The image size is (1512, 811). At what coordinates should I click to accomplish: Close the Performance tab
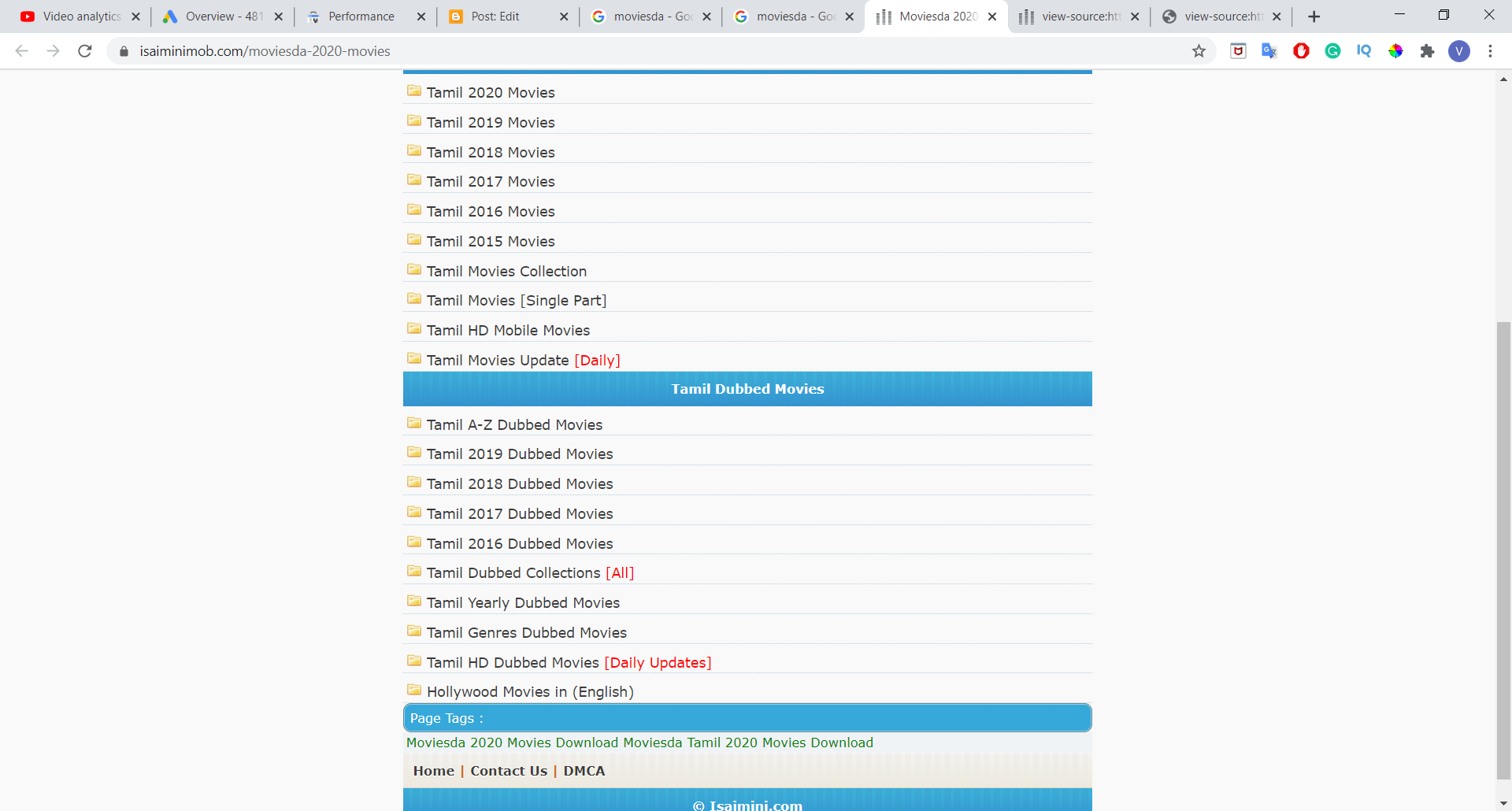point(421,17)
